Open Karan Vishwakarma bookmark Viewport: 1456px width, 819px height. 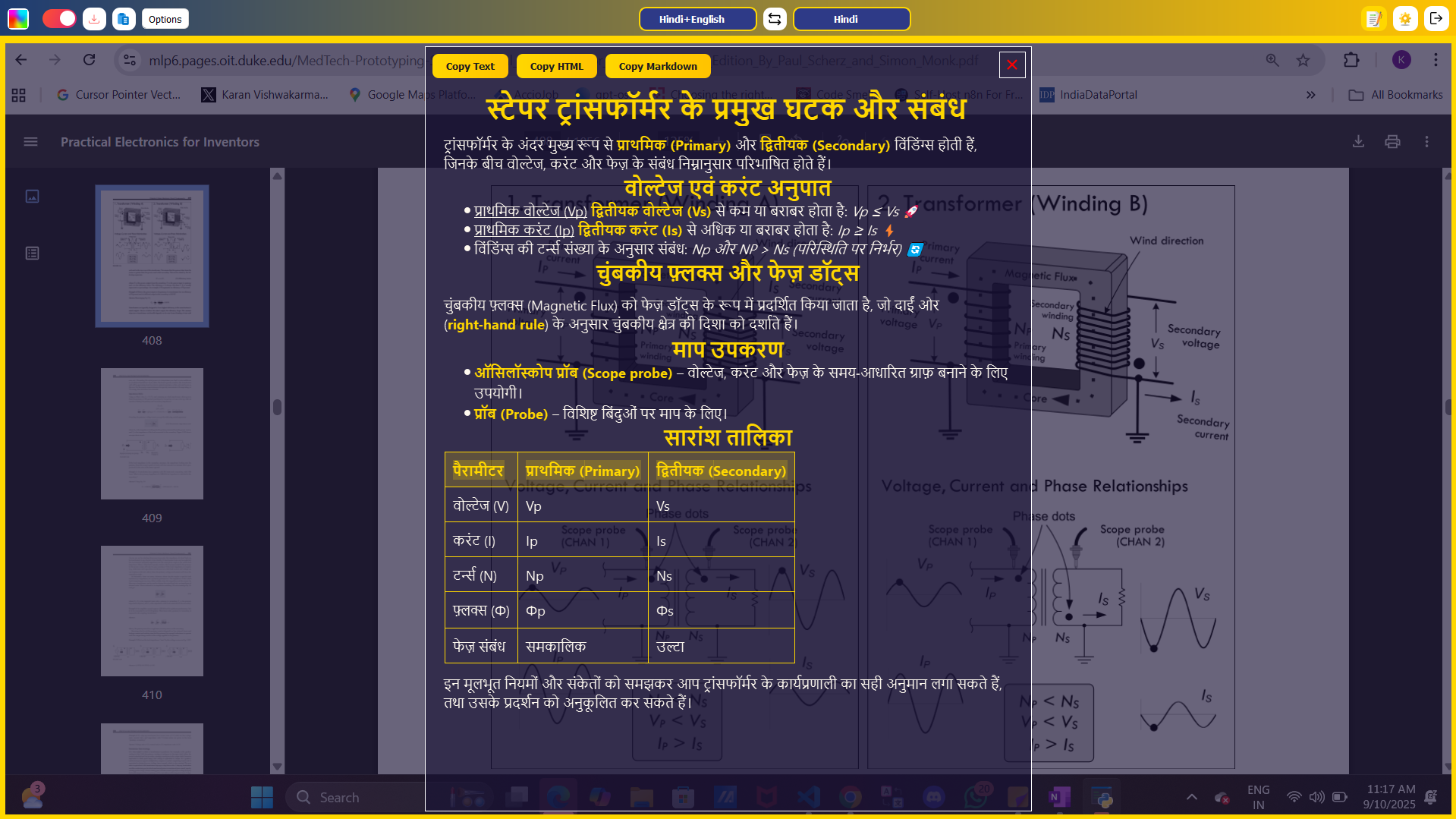pyautogui.click(x=265, y=95)
